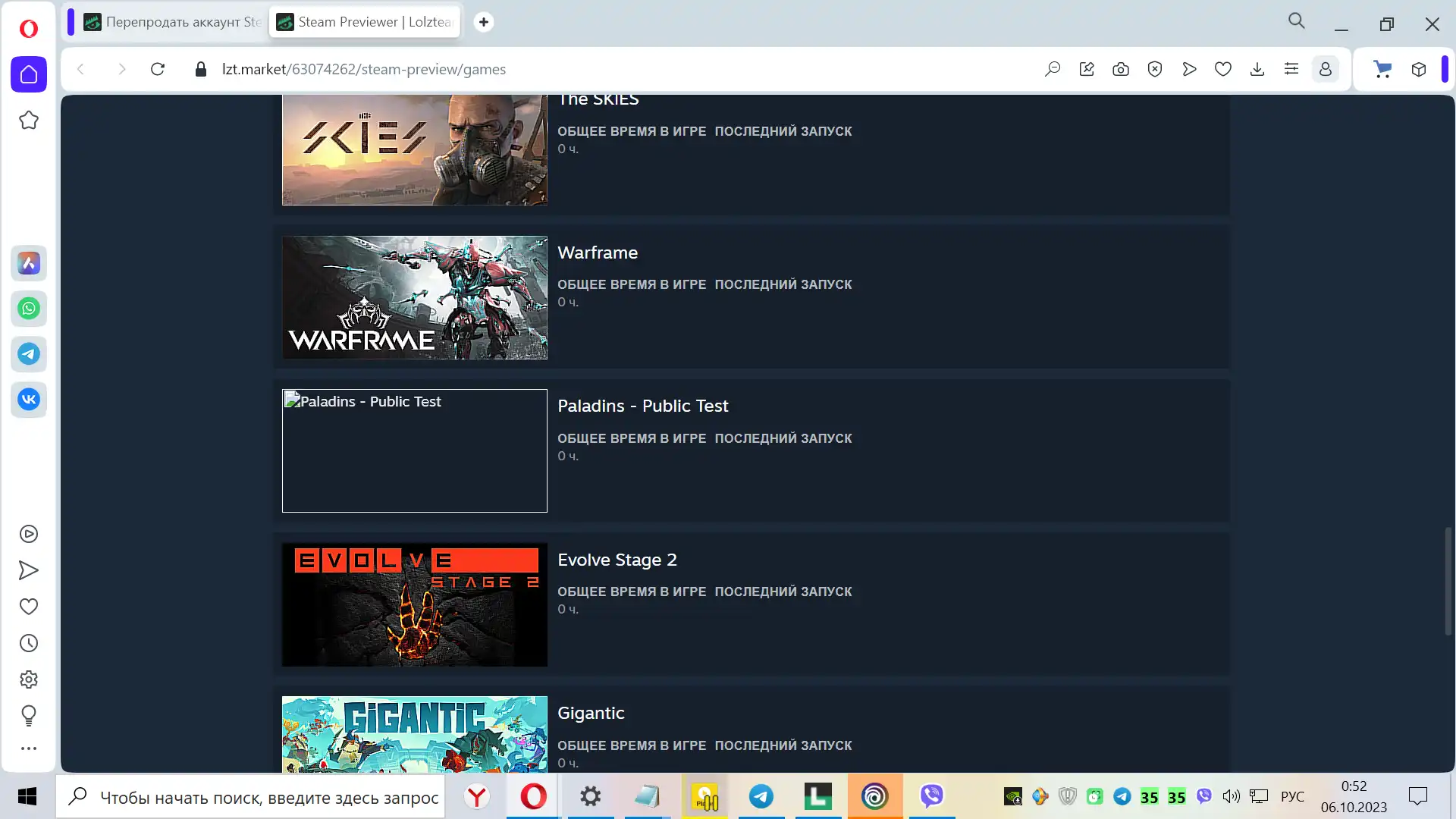The image size is (1456, 819).
Task: Click the Gigantic title
Action: (591, 713)
